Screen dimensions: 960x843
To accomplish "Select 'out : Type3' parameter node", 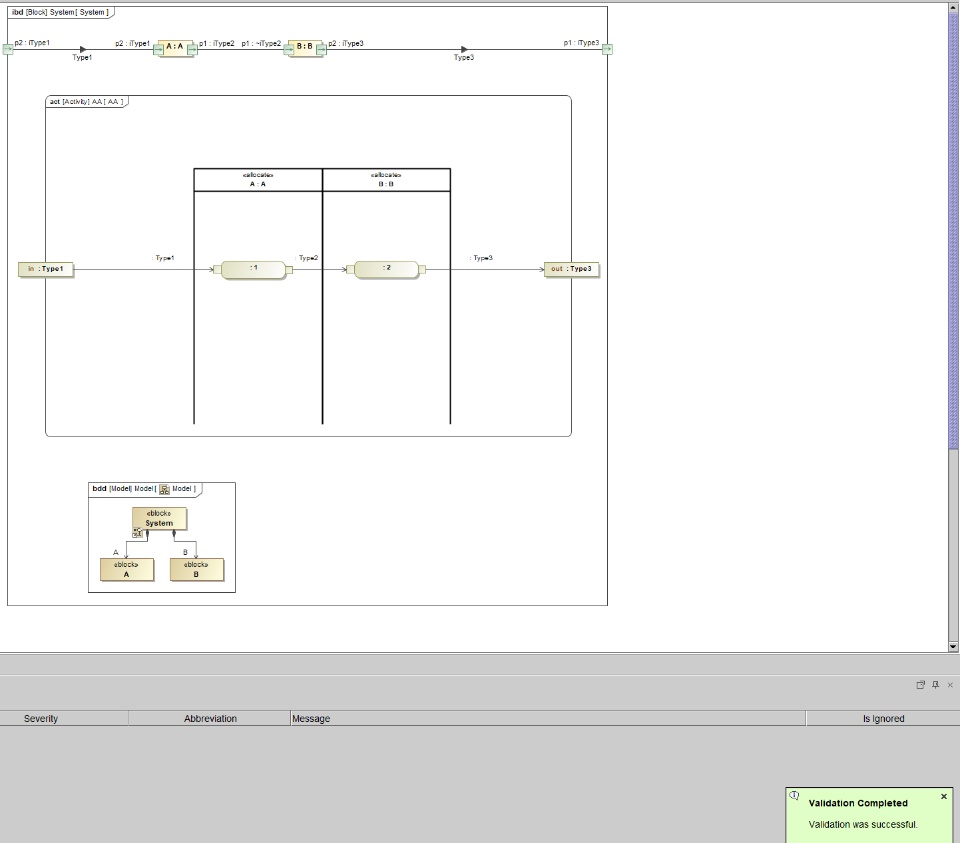I will coord(571,269).
